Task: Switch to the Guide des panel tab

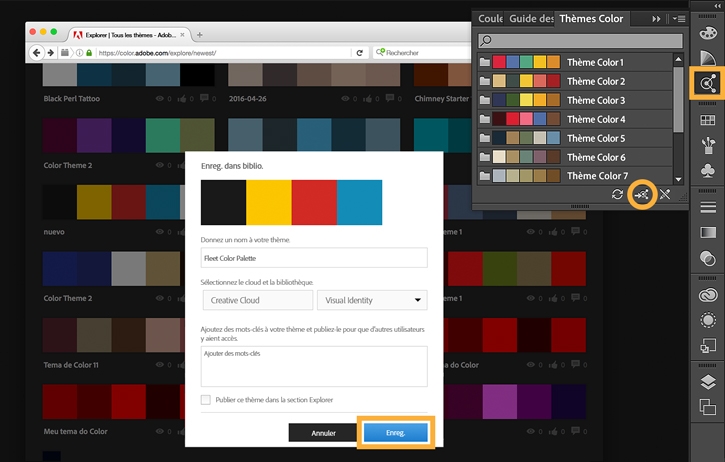Action: coord(531,19)
